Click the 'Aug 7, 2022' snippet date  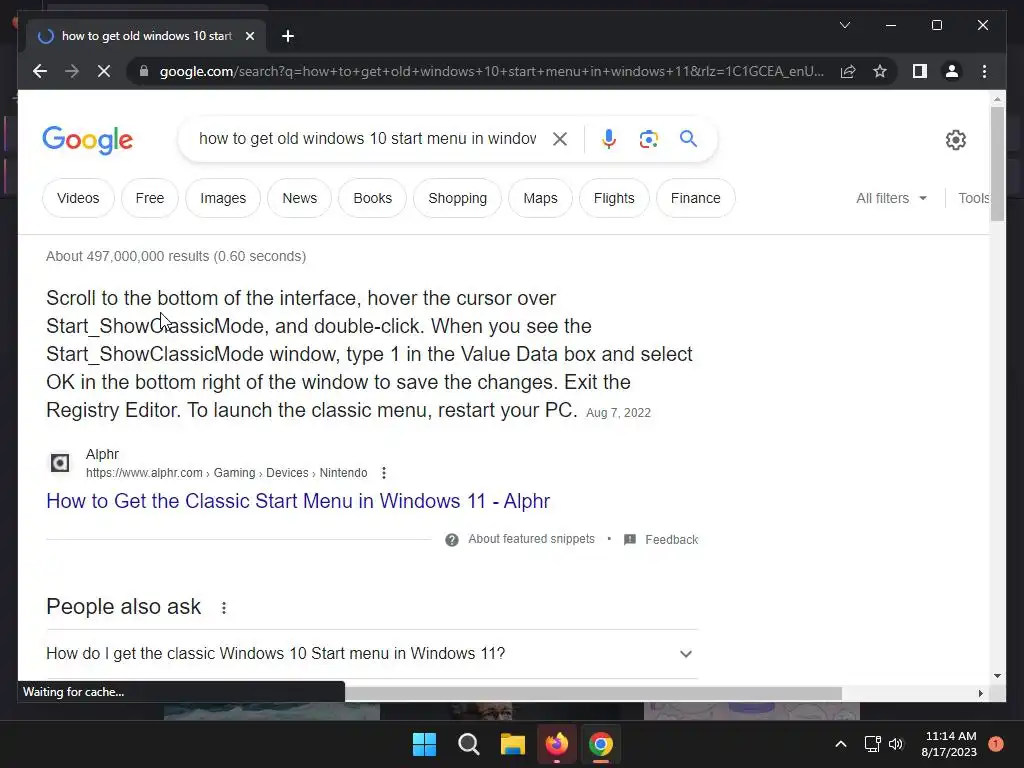[x=618, y=413]
